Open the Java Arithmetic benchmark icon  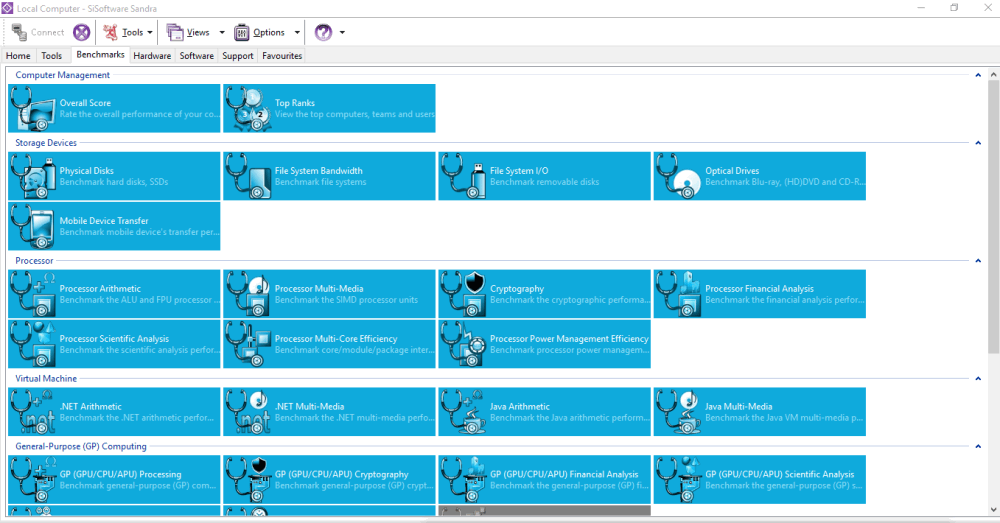click(464, 412)
